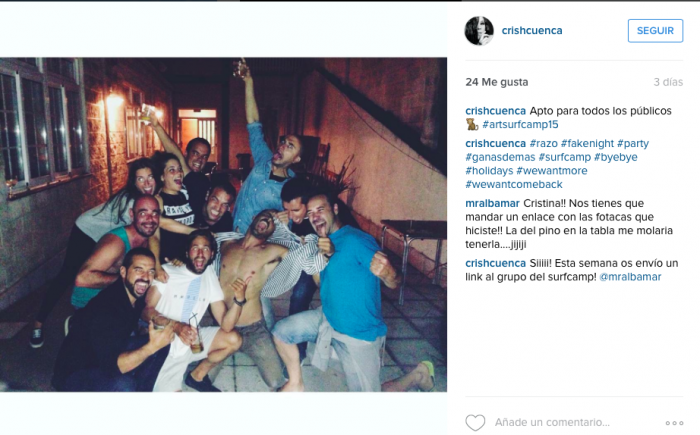The height and width of the screenshot is (435, 700).
Task: Open the #wewantcomeback hashtag link
Action: pos(514,184)
